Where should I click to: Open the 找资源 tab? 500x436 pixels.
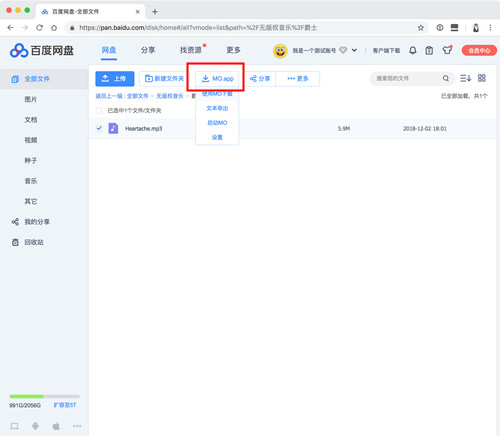pyautogui.click(x=191, y=50)
